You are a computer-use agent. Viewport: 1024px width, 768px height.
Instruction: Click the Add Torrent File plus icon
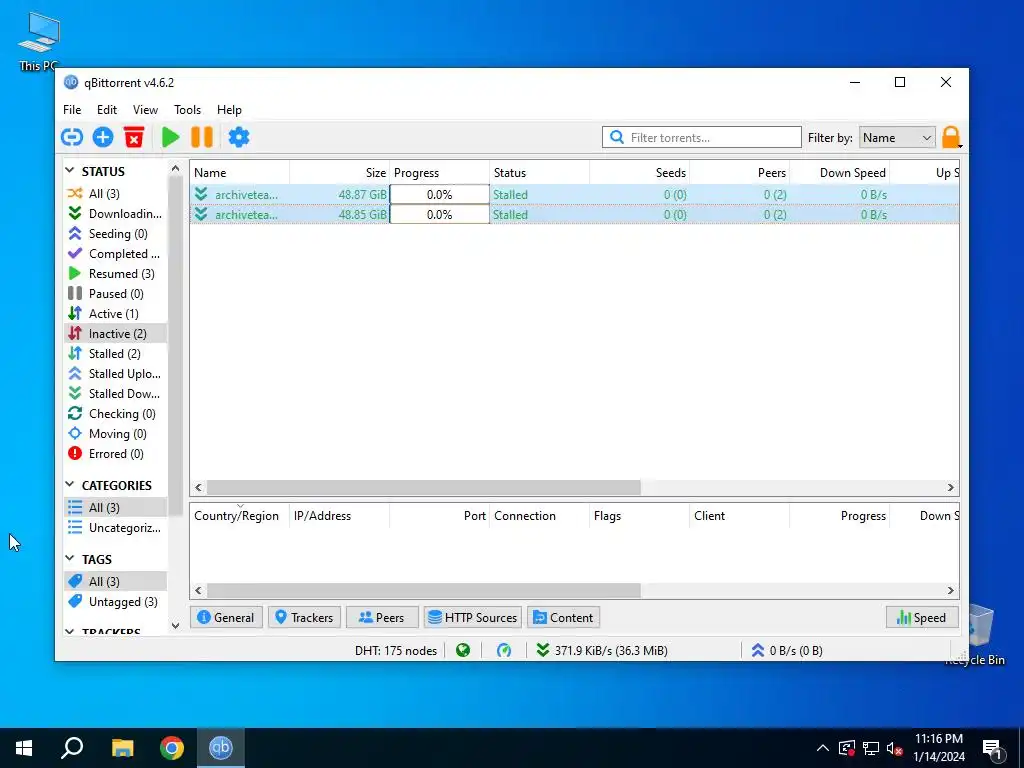point(103,137)
